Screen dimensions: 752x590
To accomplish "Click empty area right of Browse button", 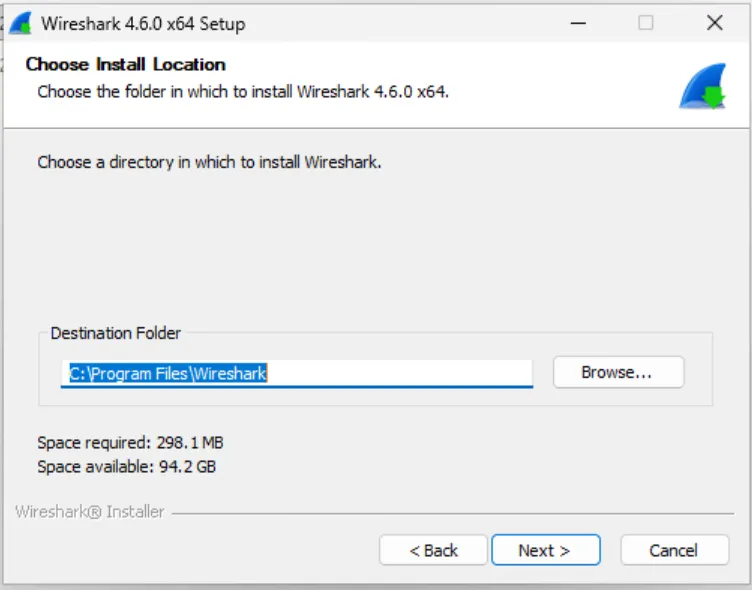I will pos(698,372).
